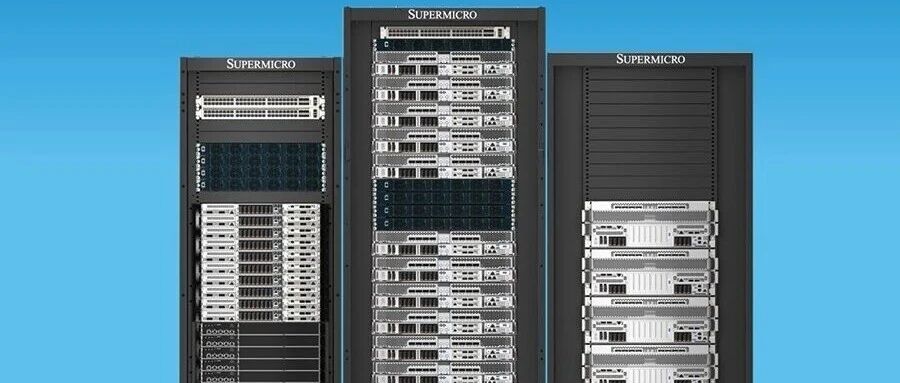Select the network switch atop the tallest rack
The height and width of the screenshot is (383, 900).
[445, 33]
